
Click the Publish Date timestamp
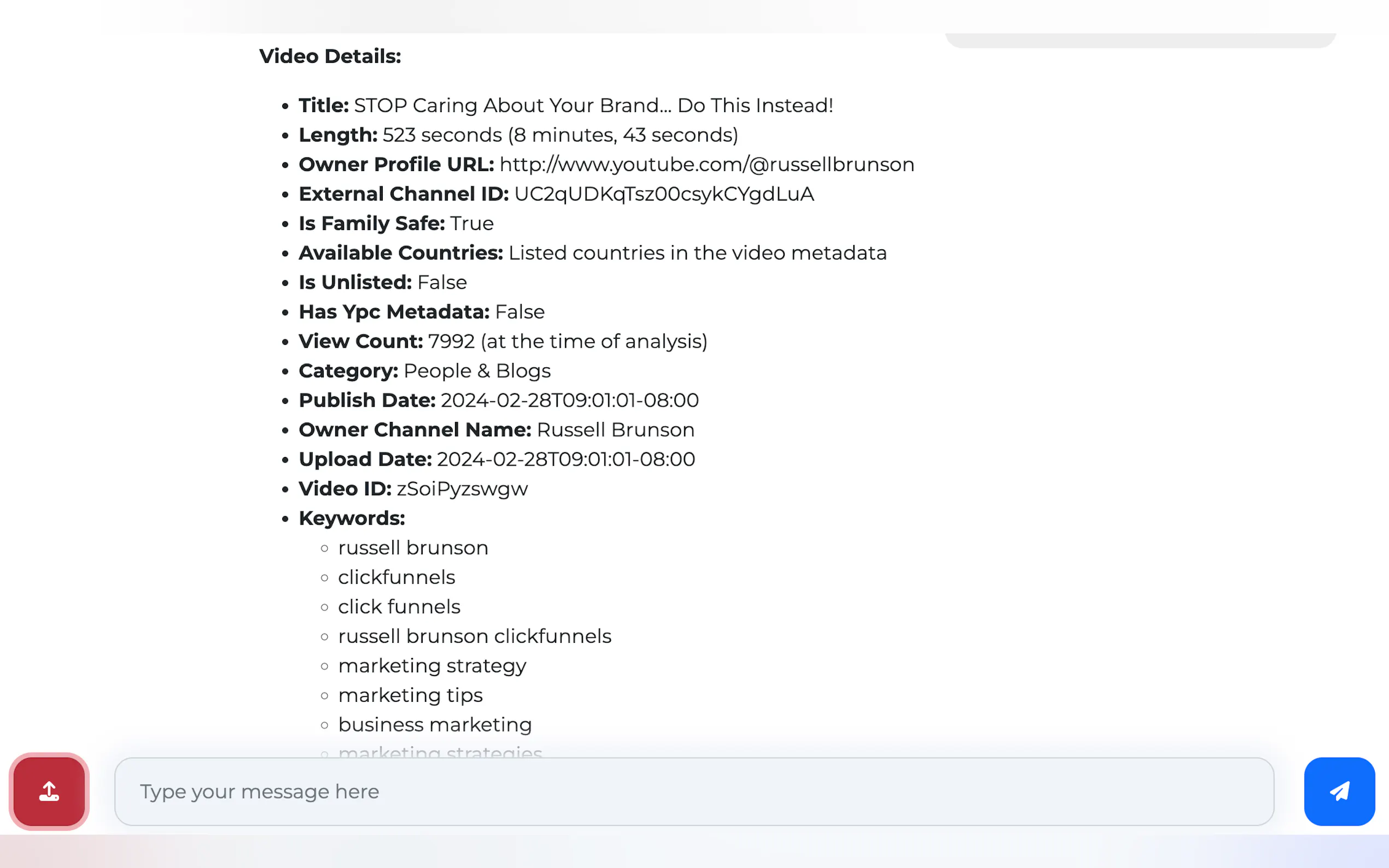(x=569, y=401)
